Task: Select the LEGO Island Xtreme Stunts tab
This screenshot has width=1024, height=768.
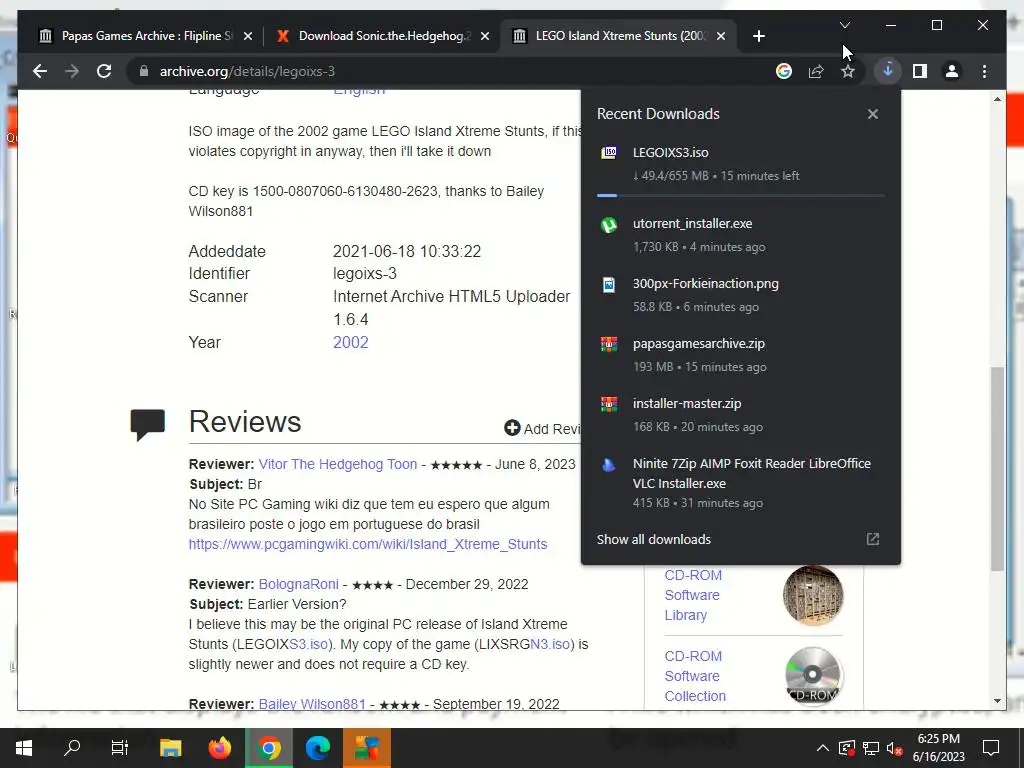Action: pos(619,36)
